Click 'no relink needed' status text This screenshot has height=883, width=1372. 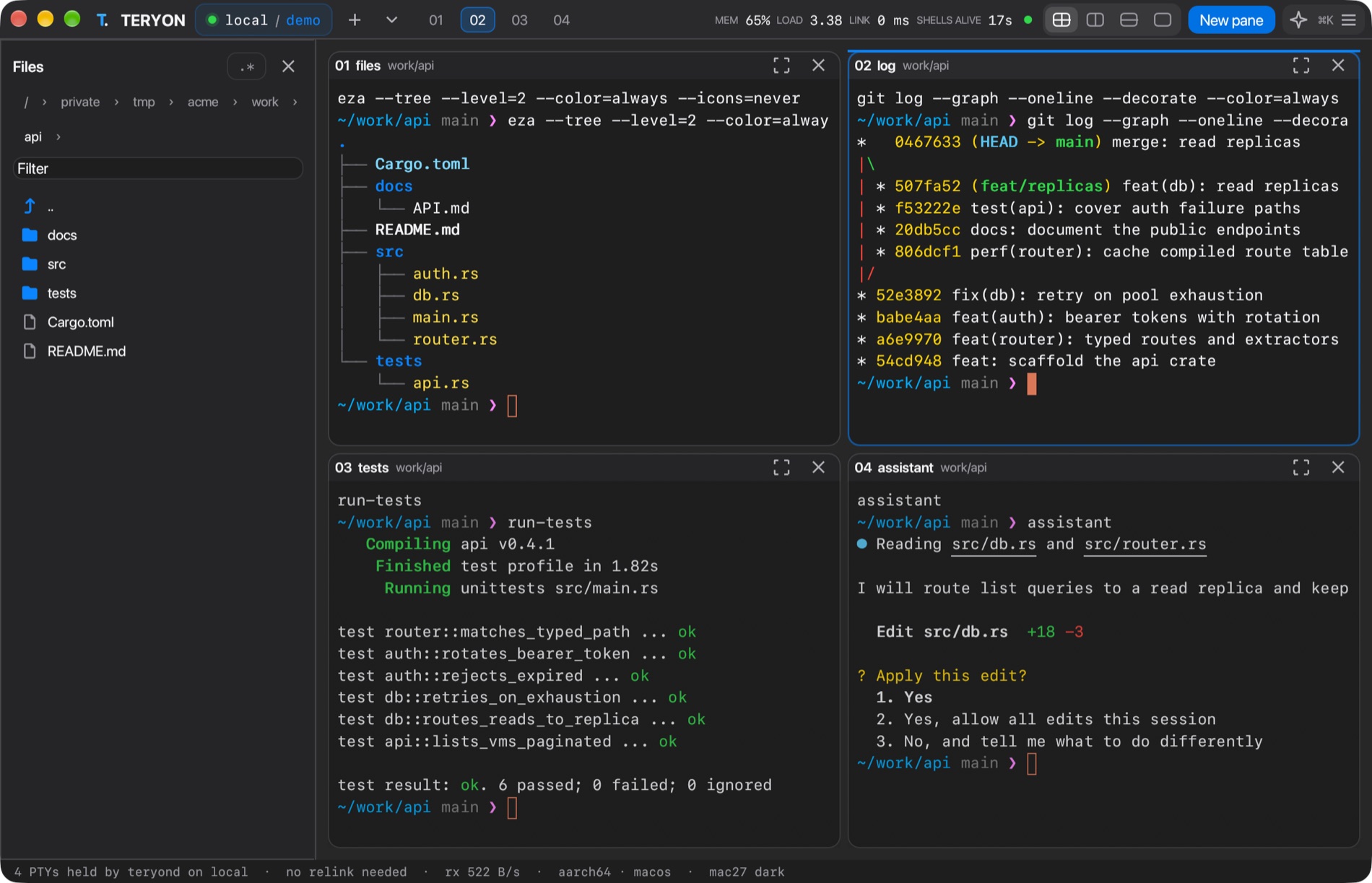point(347,872)
